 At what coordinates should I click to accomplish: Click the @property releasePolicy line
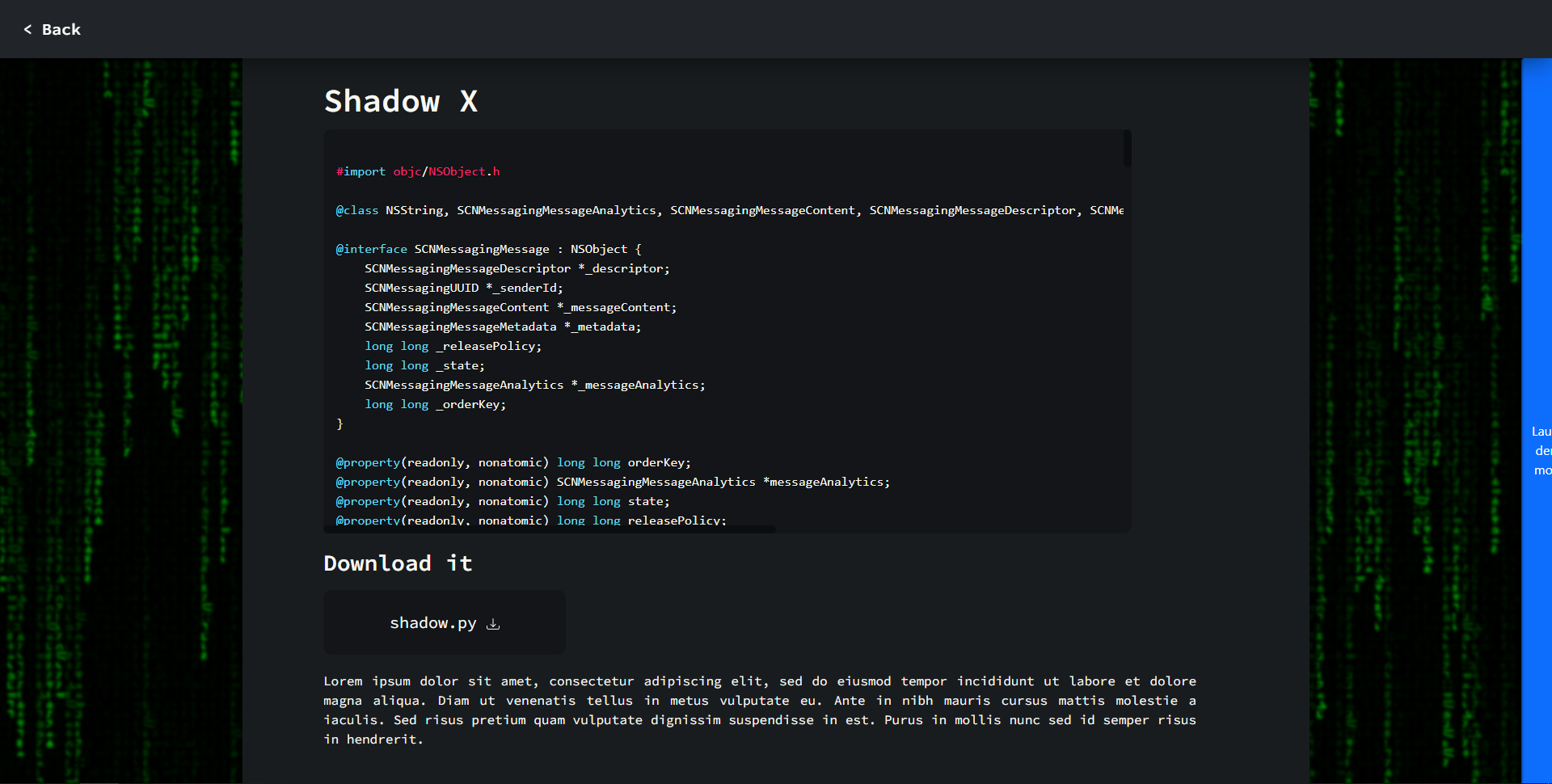(531, 520)
